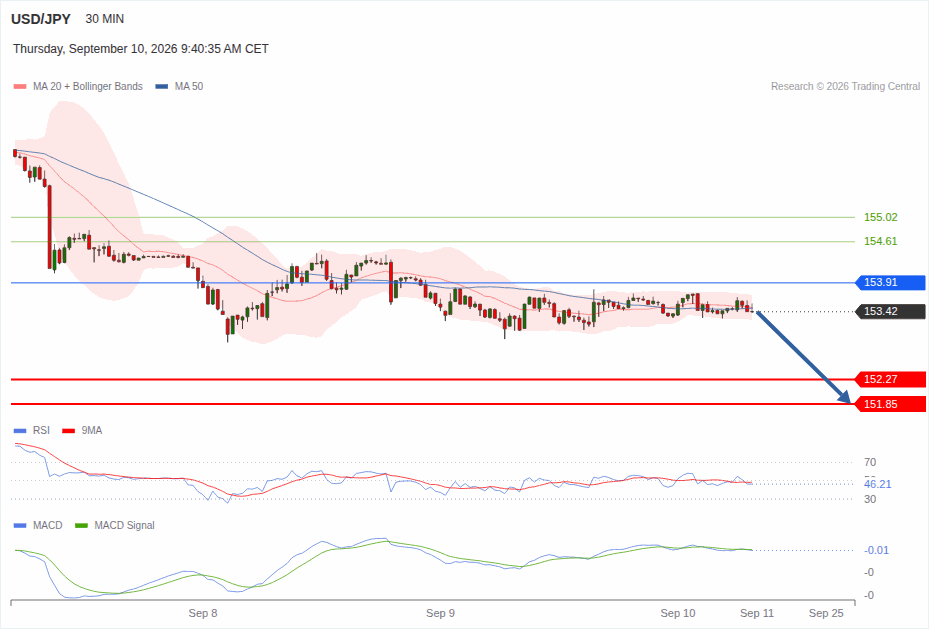Click the blue downward forecast arrow head
Screen dimensions: 929x629
[x=844, y=397]
